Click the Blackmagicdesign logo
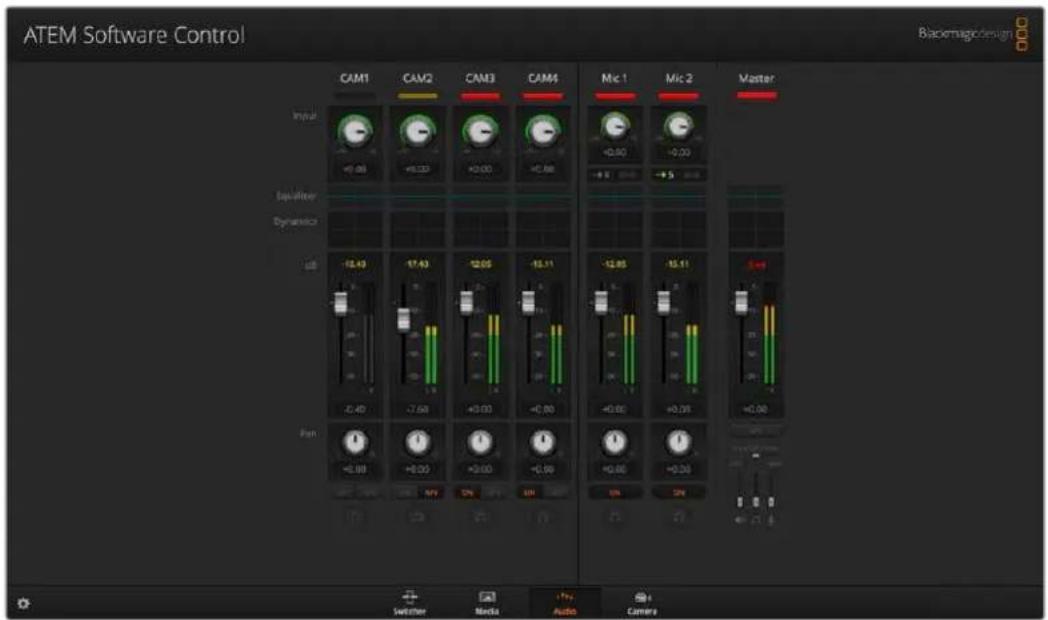The width and height of the screenshot is (1048, 620). coord(973,33)
